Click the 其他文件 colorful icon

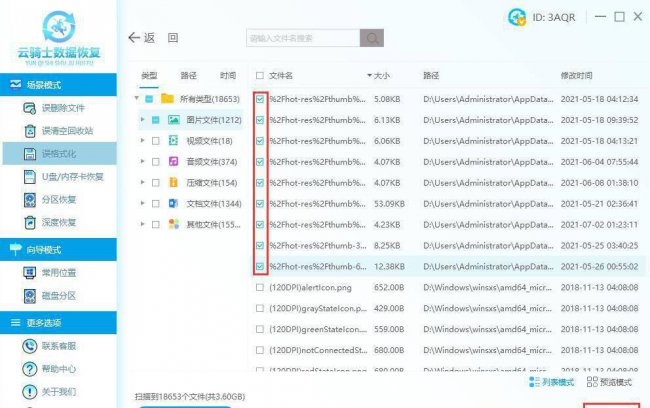(x=174, y=224)
